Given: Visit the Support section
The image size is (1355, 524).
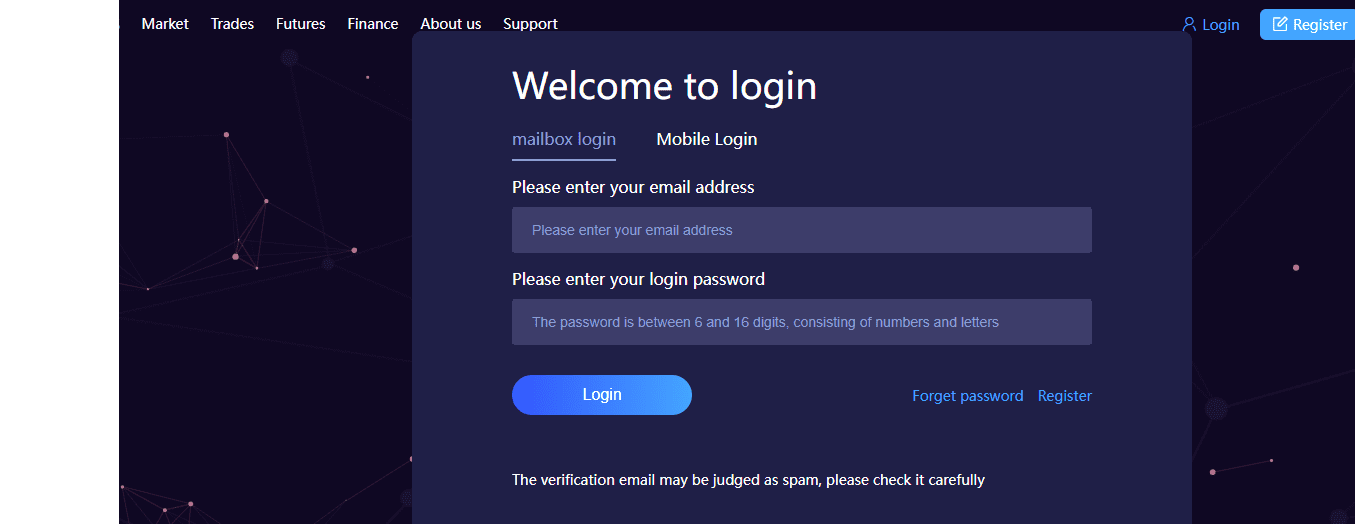Looking at the screenshot, I should coord(531,24).
